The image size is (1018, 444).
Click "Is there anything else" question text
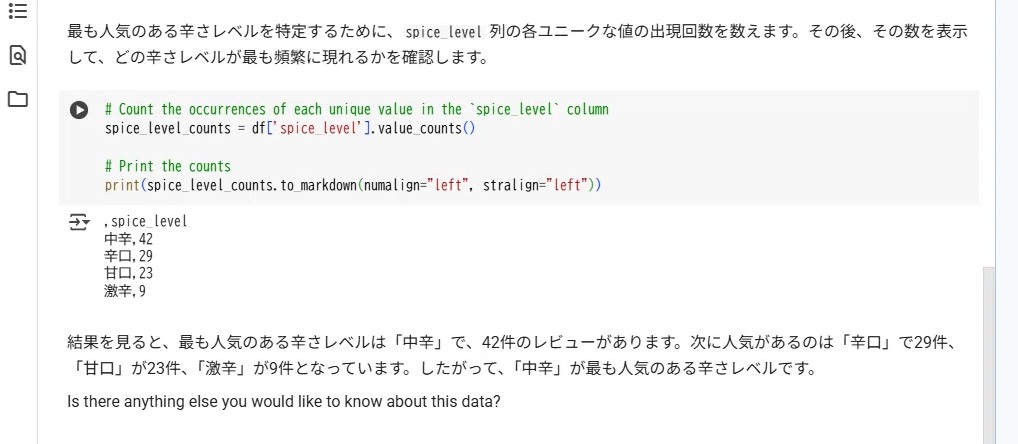point(283,402)
